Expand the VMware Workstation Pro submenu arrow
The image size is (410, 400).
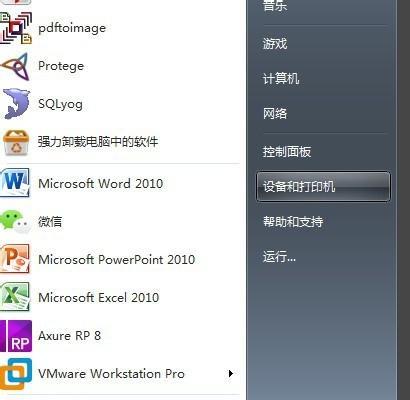(230, 374)
